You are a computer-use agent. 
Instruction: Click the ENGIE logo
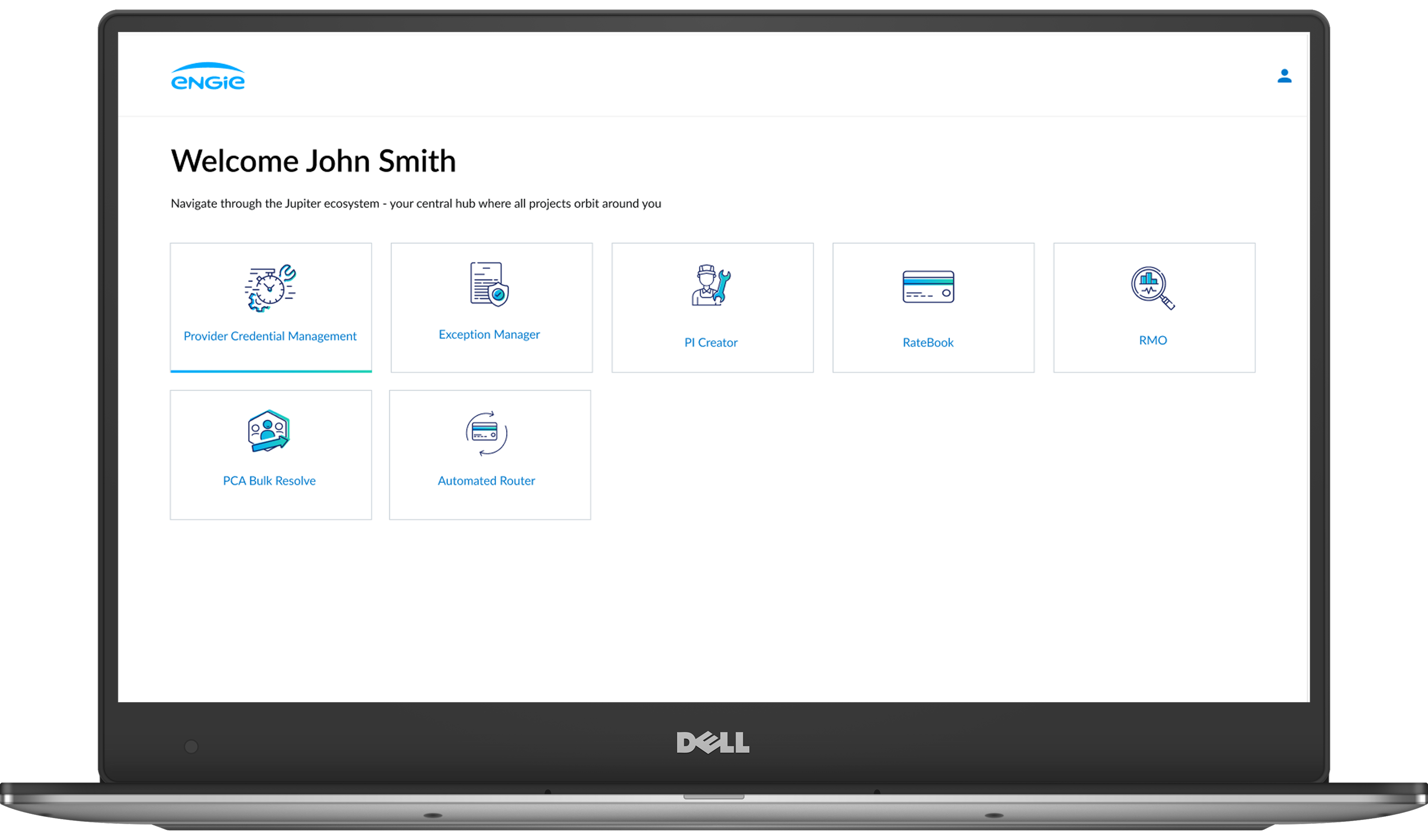pyautogui.click(x=207, y=78)
